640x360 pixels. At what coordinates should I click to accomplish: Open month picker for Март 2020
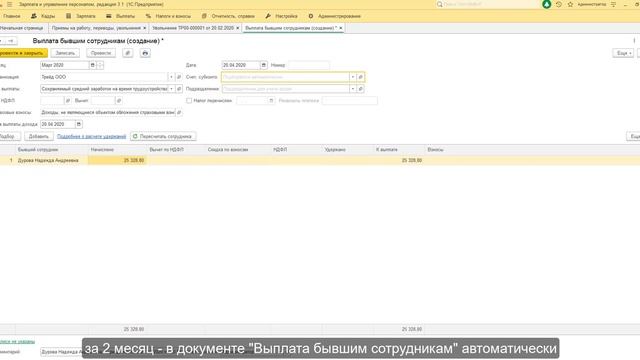tap(93, 65)
